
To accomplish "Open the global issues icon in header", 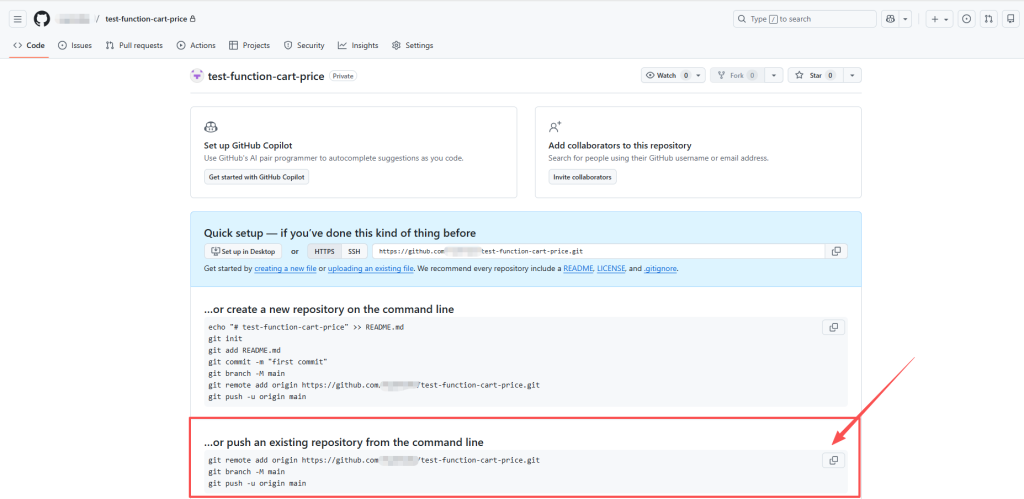I will 967,19.
